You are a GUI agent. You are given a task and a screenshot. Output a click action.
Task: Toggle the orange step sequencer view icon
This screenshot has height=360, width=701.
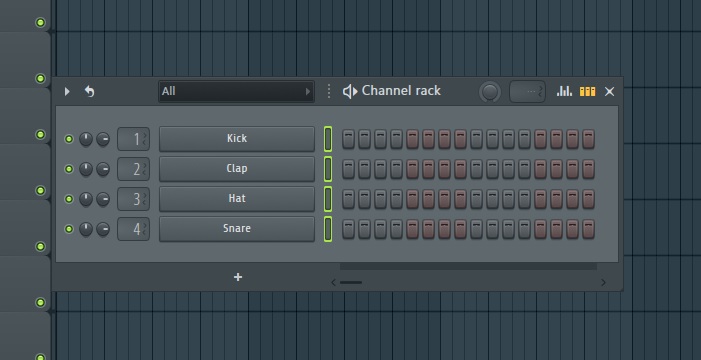coord(587,92)
